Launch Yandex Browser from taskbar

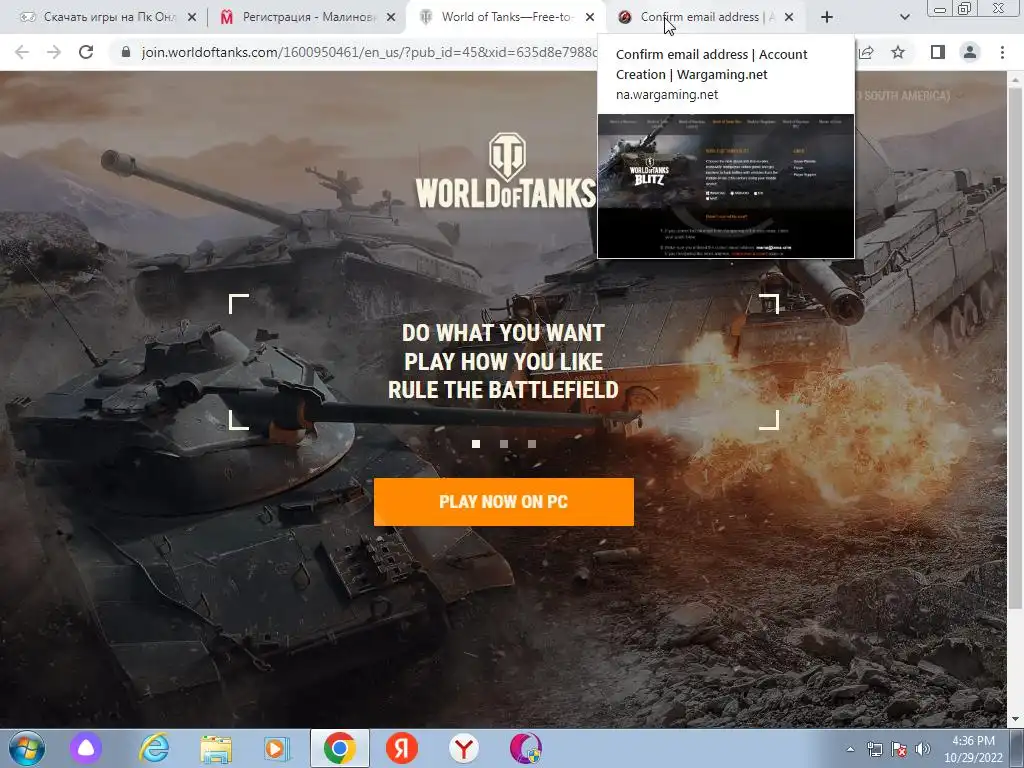click(x=464, y=748)
